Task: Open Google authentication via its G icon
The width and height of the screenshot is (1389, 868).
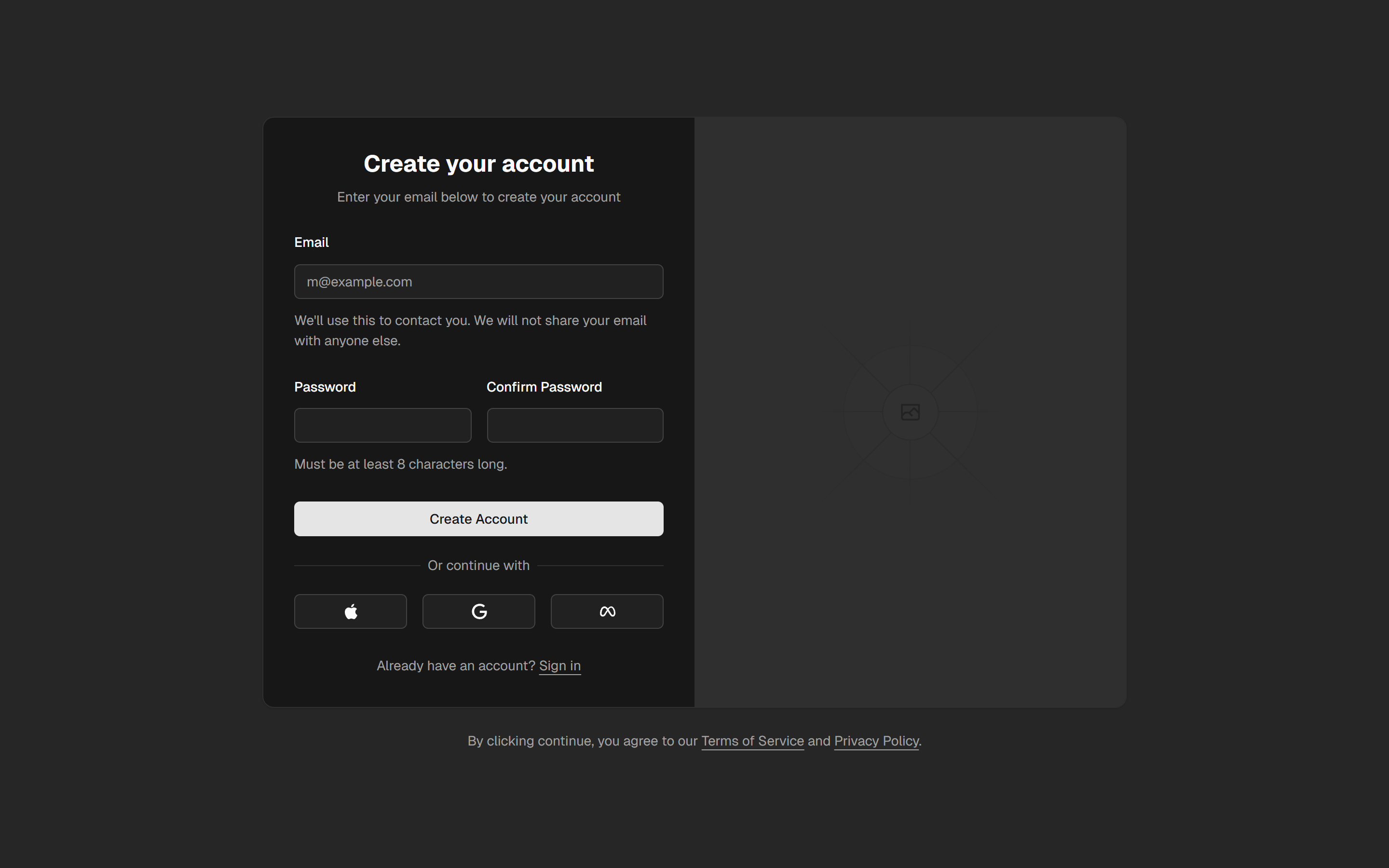Action: (479, 611)
